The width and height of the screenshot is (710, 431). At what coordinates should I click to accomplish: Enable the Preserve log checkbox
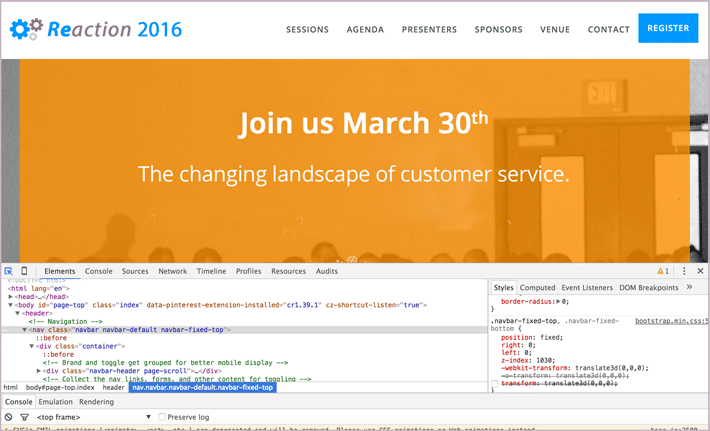point(162,417)
